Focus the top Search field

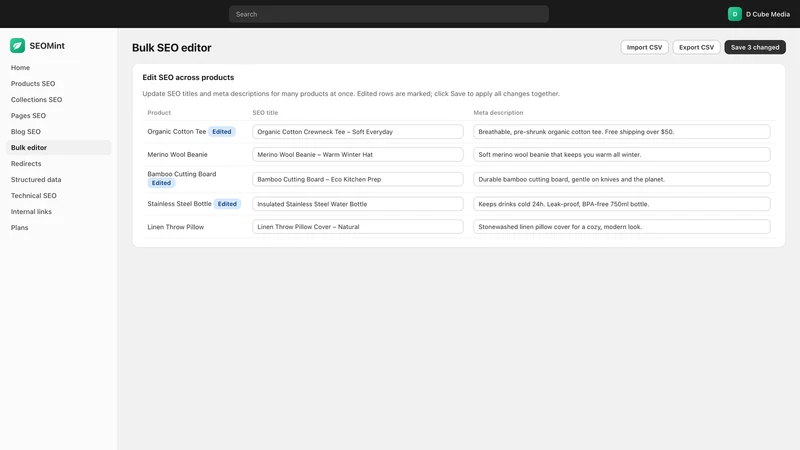click(x=389, y=14)
